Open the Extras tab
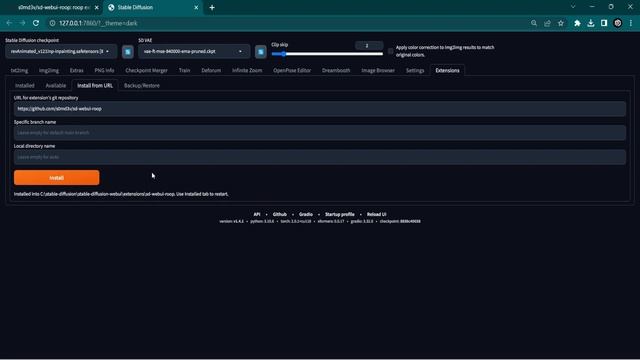This screenshot has width=640, height=360. [x=76, y=70]
